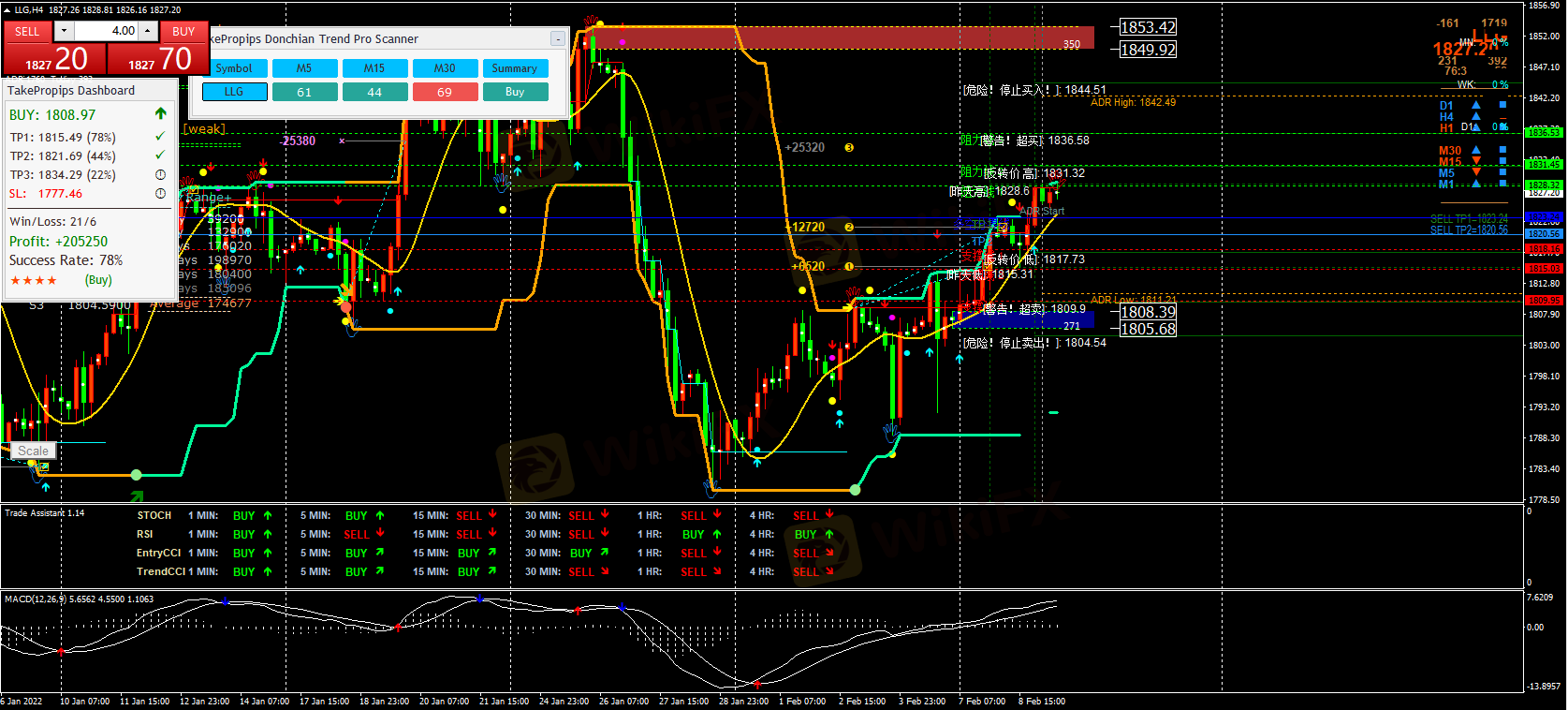Open the Summary column in scanner
Screen dimensions: 1568x710
pyautogui.click(x=514, y=68)
